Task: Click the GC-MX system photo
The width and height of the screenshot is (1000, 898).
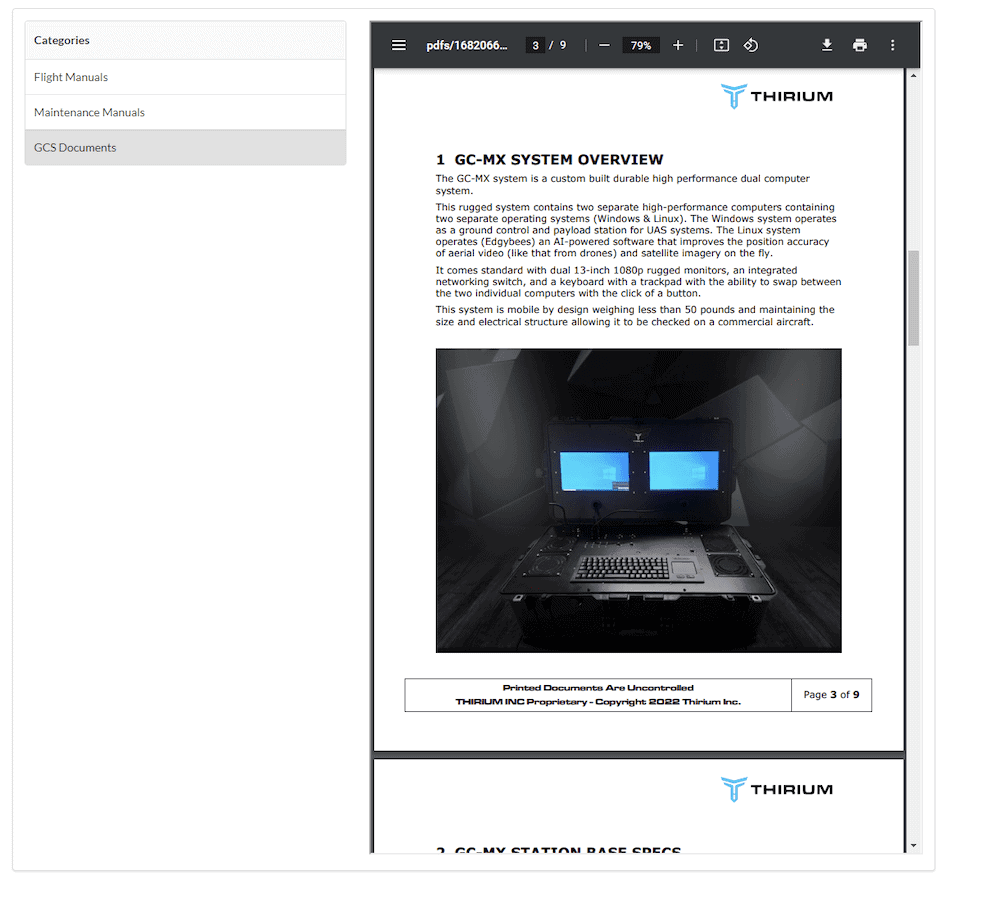Action: (638, 501)
